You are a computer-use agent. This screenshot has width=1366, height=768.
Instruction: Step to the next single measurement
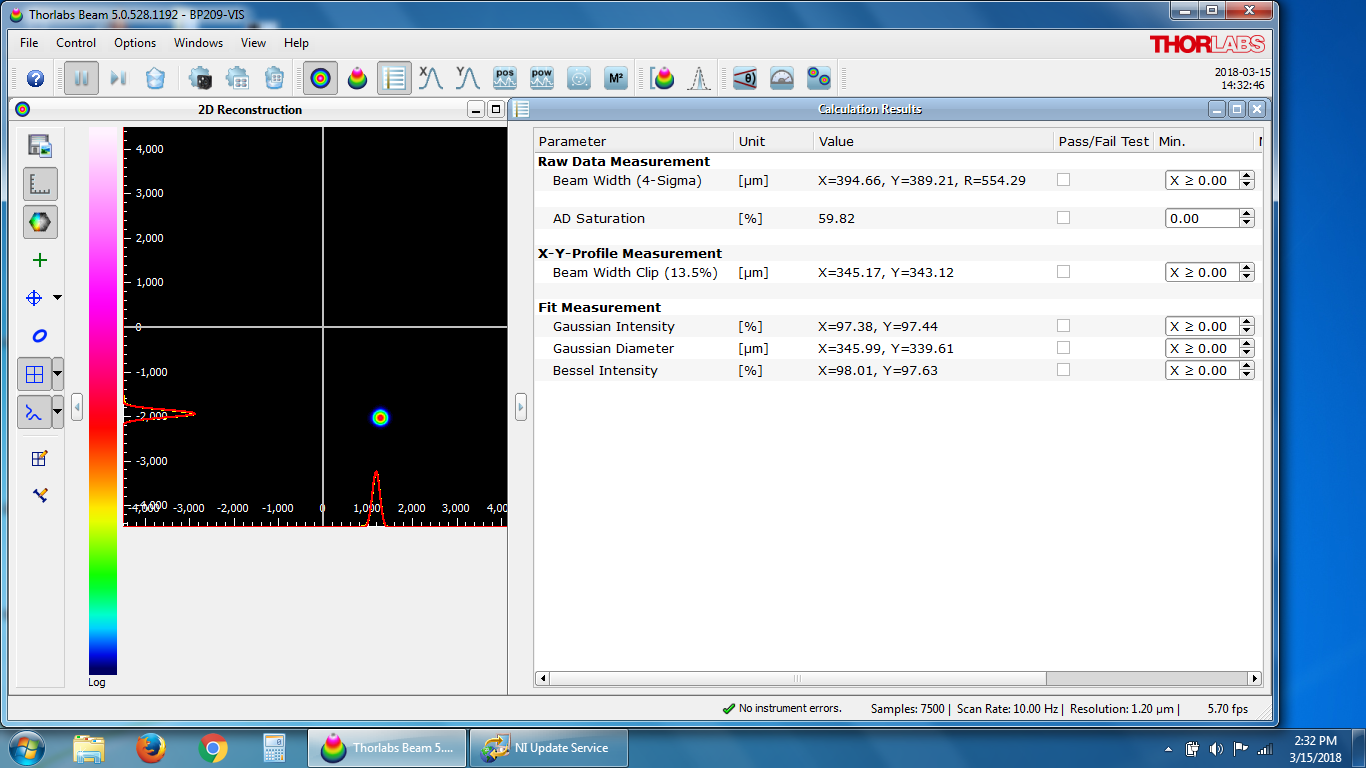coord(118,78)
